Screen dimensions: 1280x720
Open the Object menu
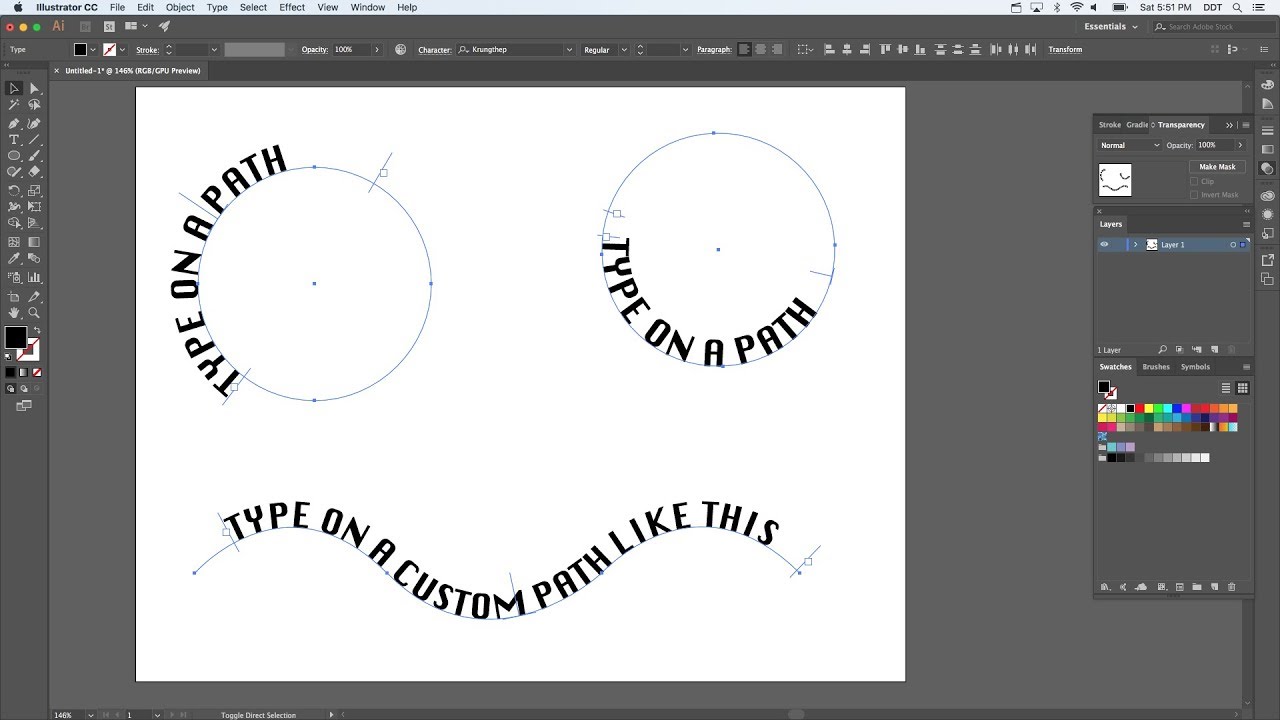[180, 7]
